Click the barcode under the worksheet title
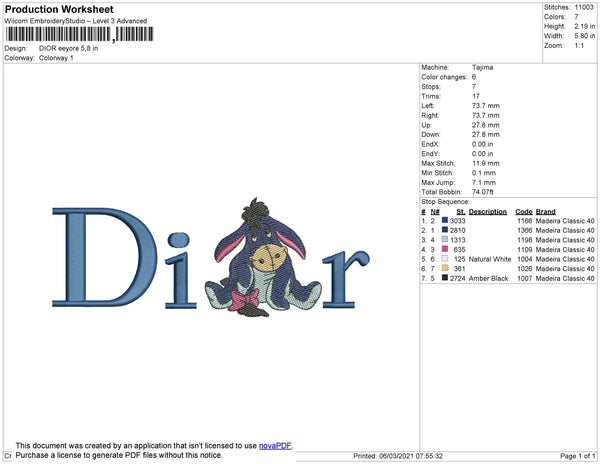The width and height of the screenshot is (600, 464). pos(79,34)
